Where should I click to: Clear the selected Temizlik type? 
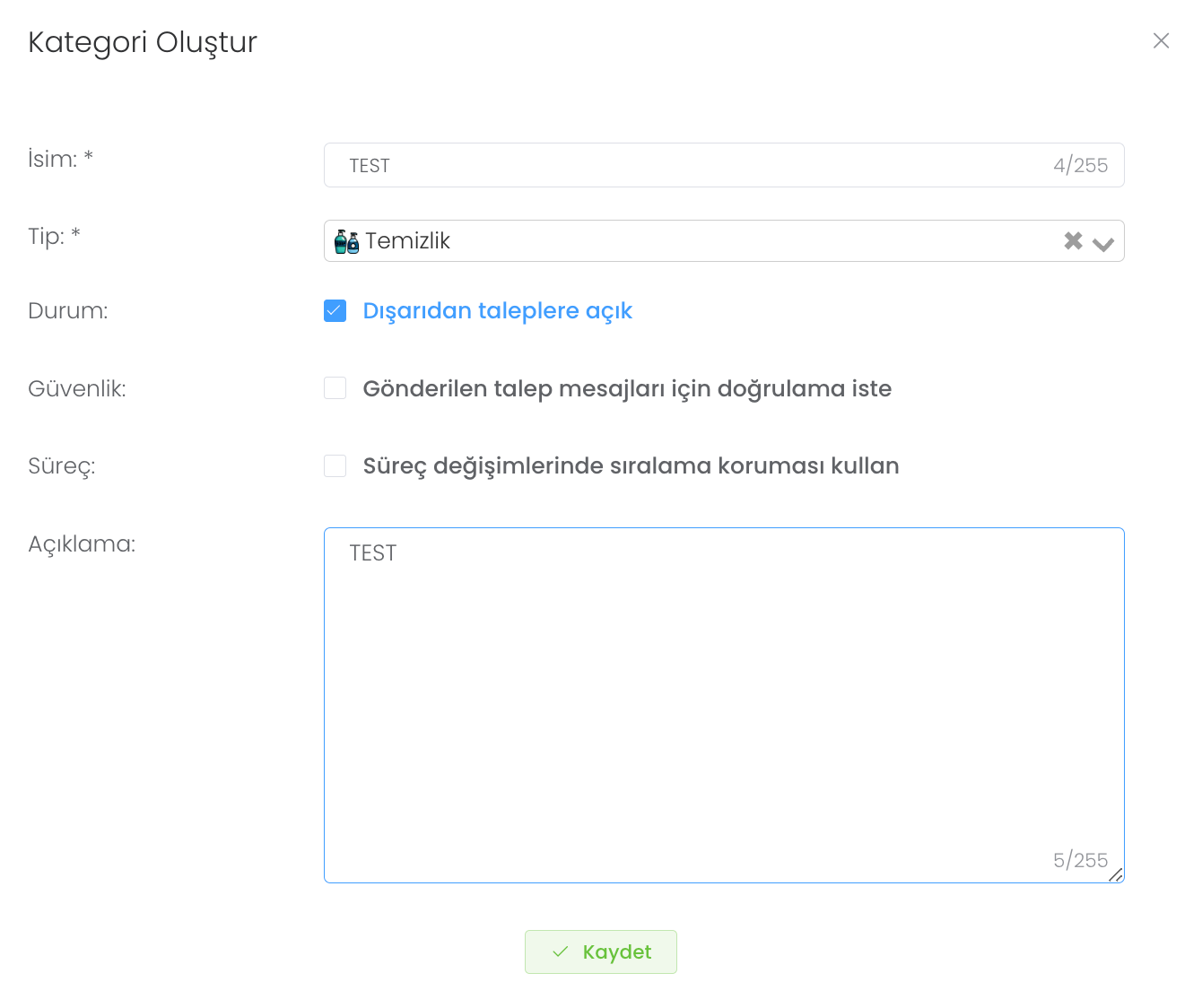click(1073, 241)
